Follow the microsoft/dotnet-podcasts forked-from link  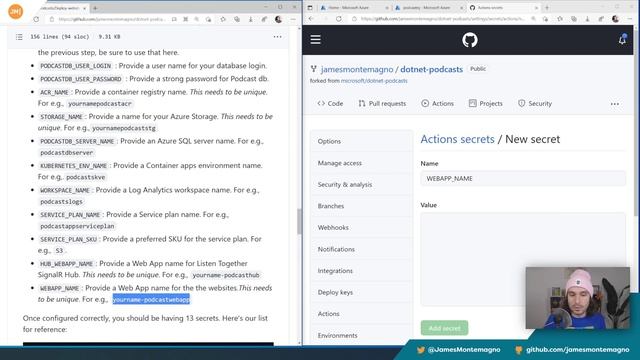tap(374, 81)
